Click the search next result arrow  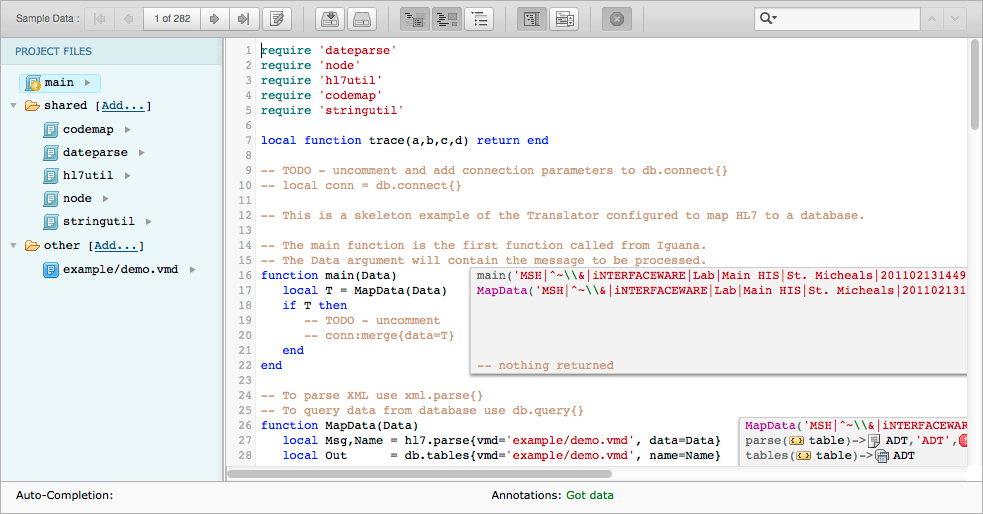[x=955, y=19]
